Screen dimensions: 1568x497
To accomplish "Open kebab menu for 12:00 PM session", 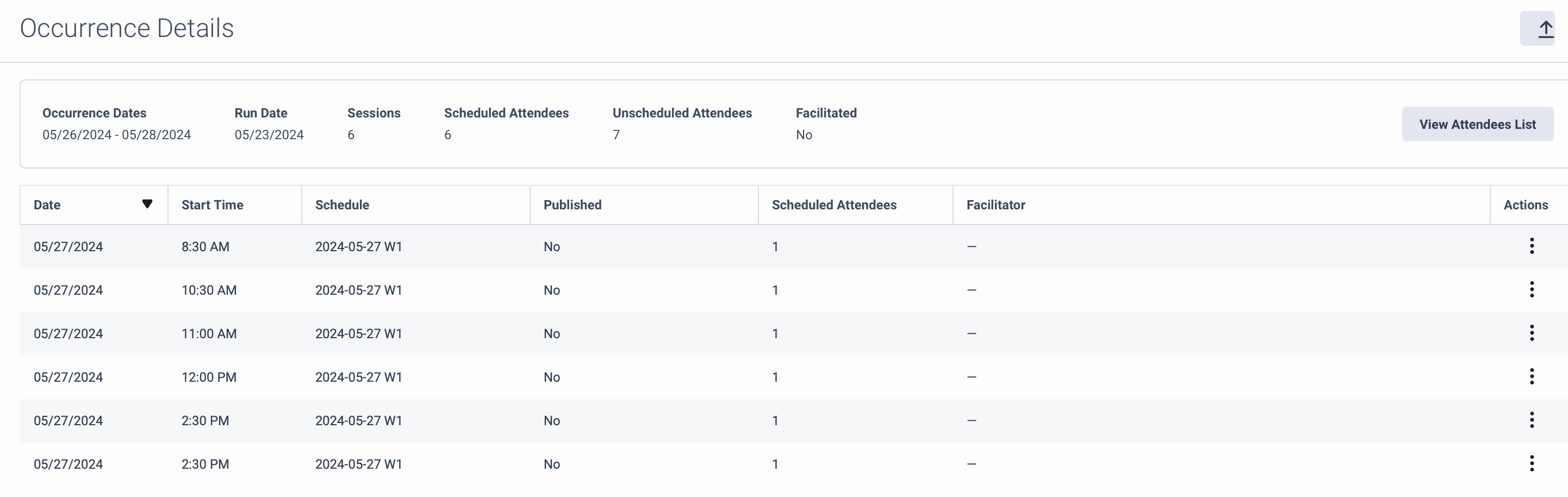I will [x=1531, y=376].
